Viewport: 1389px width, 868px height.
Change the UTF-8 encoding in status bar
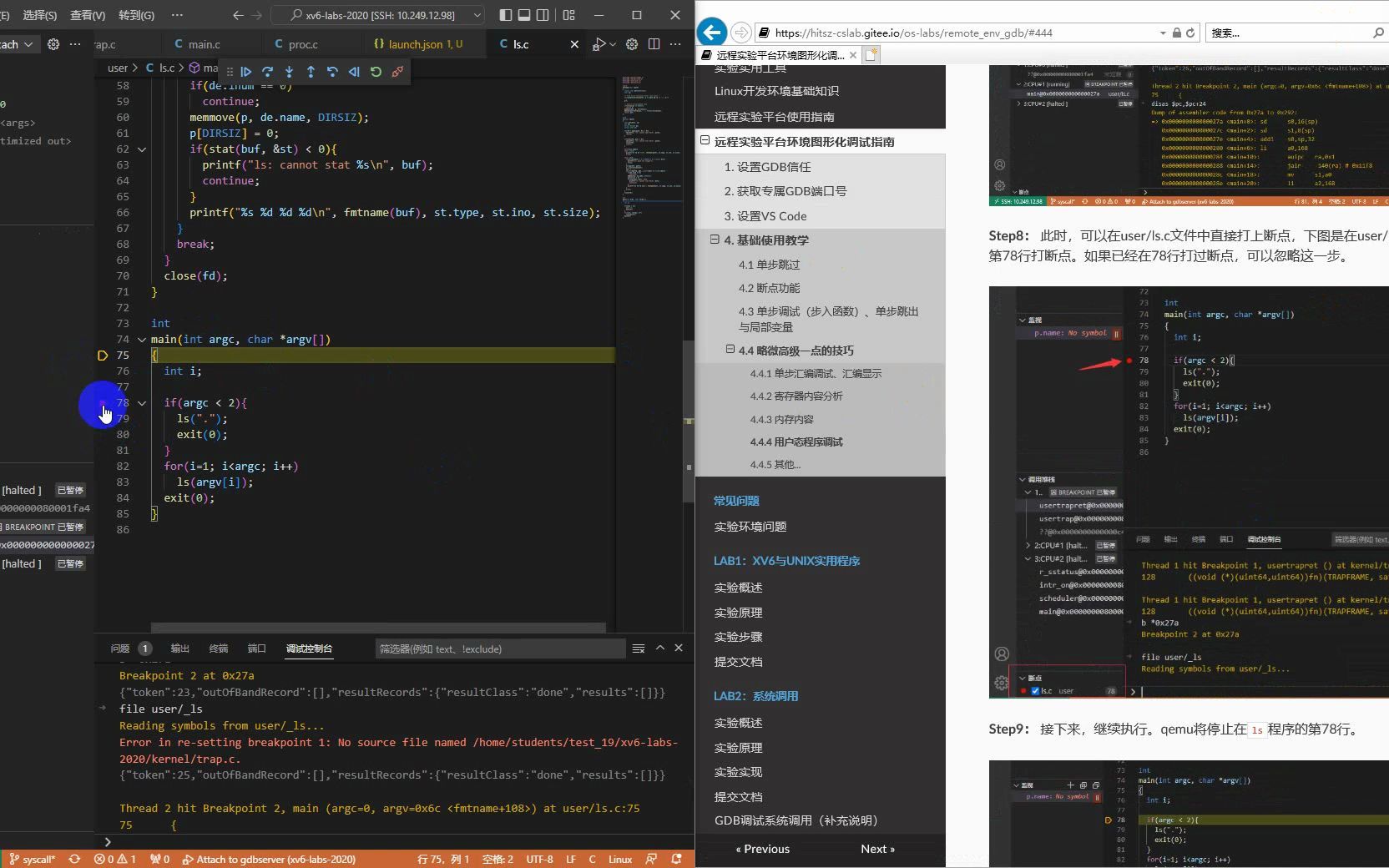pyautogui.click(x=539, y=859)
